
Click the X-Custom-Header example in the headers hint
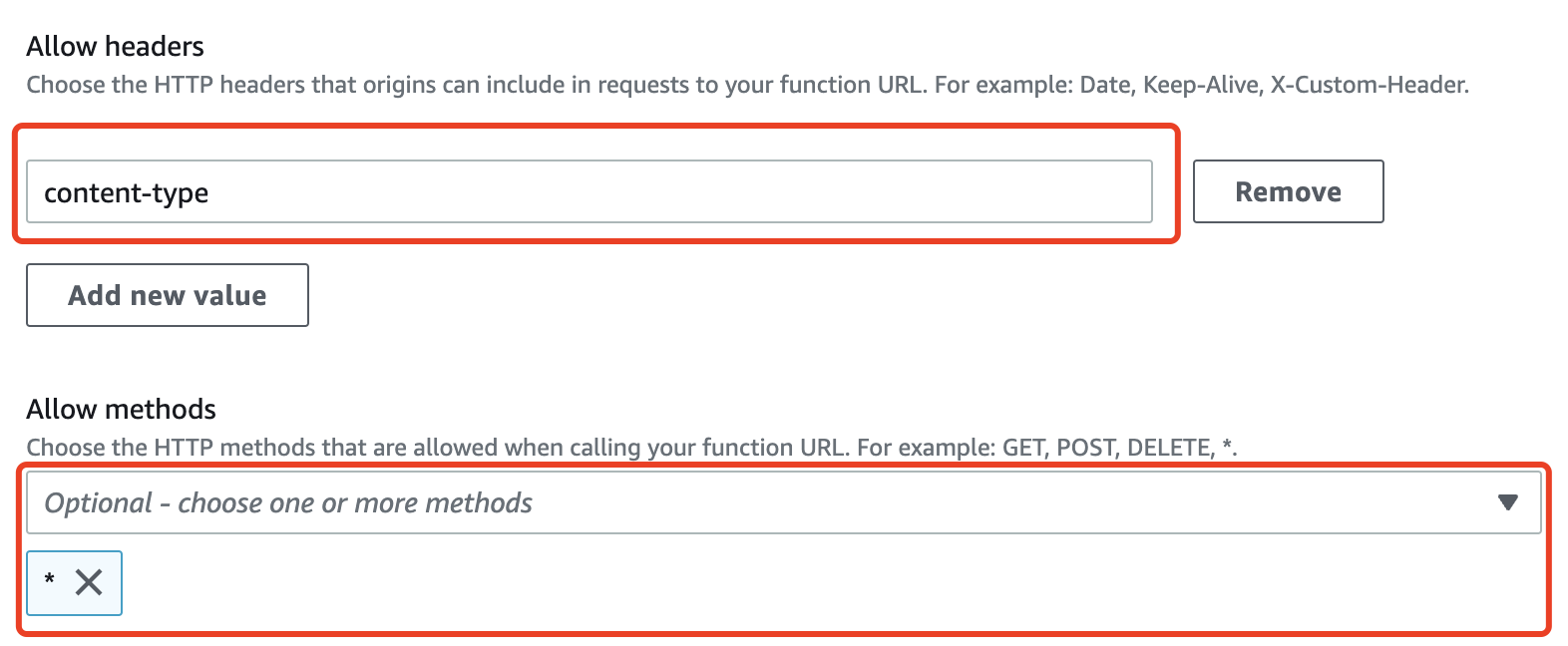[x=1368, y=85]
